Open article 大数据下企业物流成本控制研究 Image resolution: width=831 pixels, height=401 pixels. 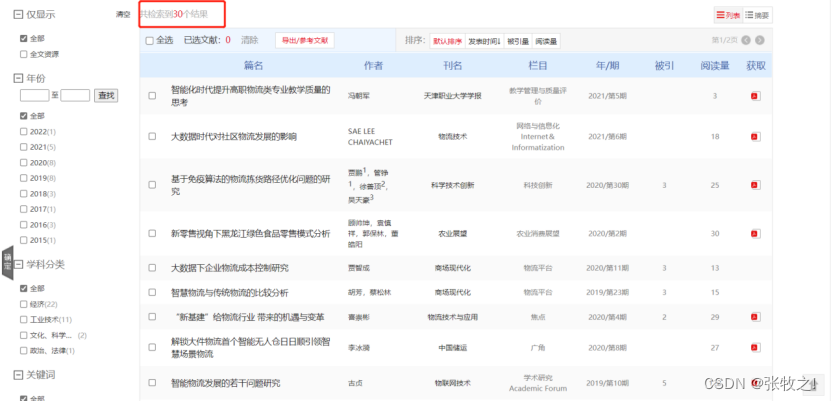point(229,268)
